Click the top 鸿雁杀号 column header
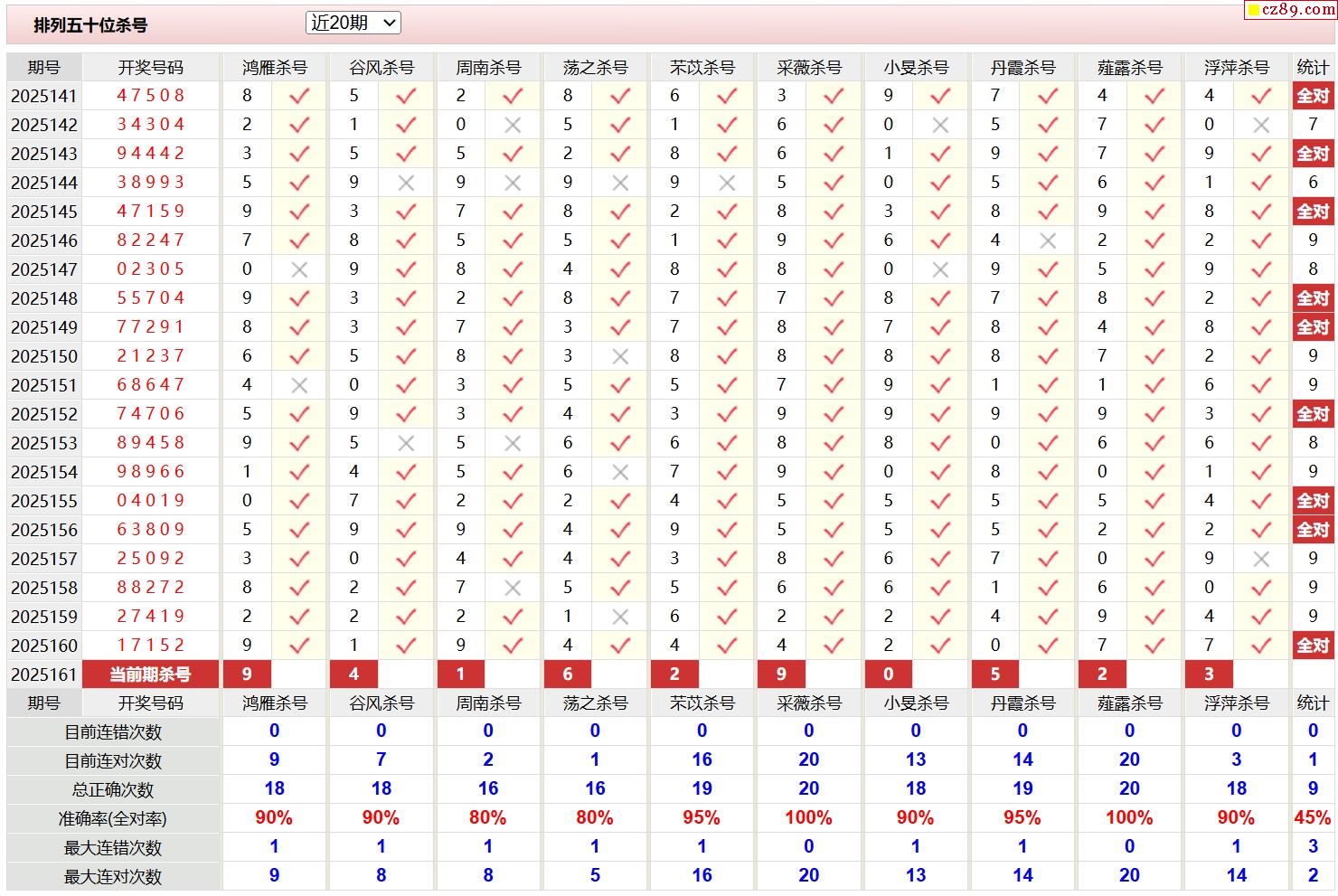Image resolution: width=1338 pixels, height=896 pixels. (x=275, y=68)
